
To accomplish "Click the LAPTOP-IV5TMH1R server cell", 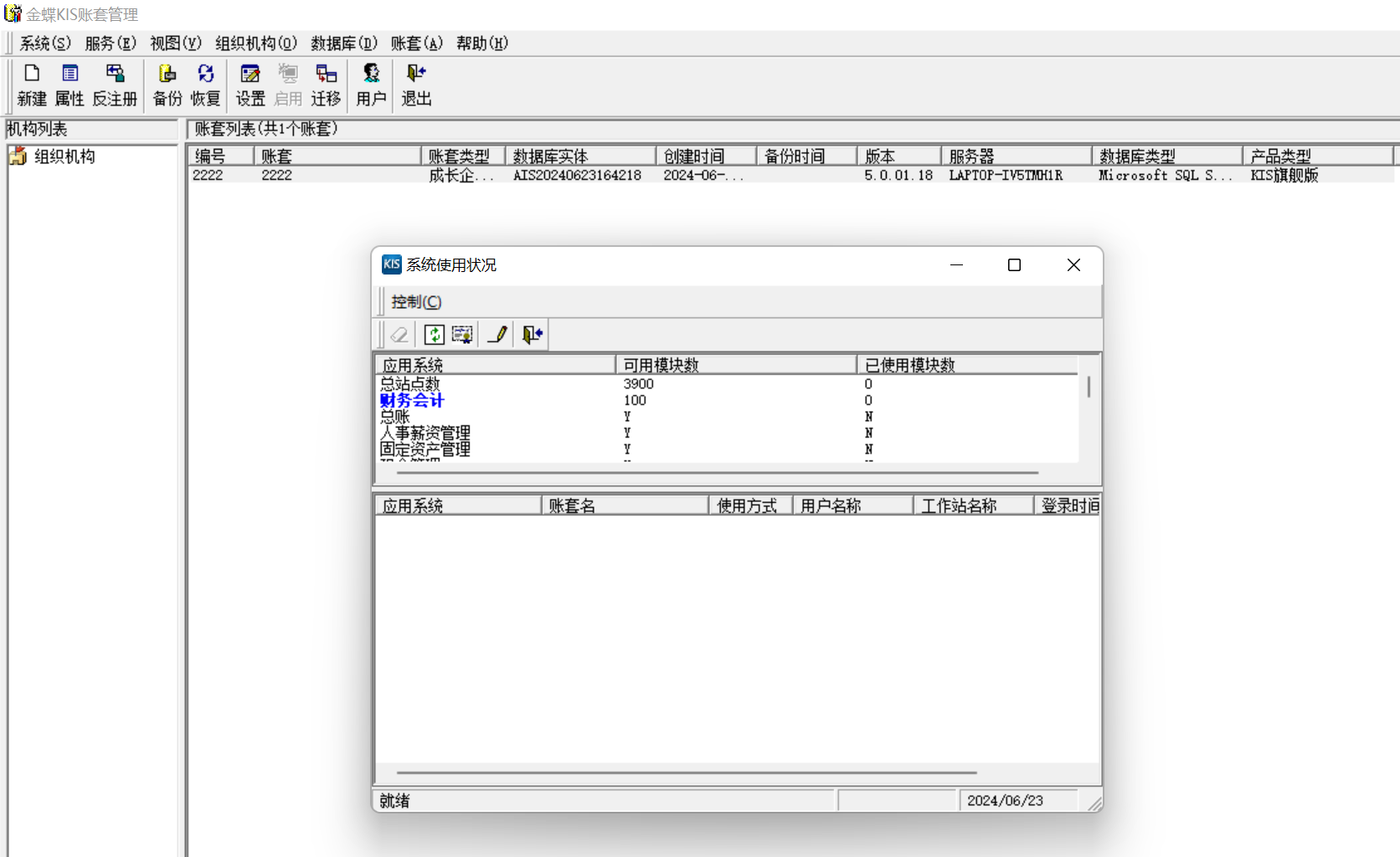I will tap(1006, 175).
